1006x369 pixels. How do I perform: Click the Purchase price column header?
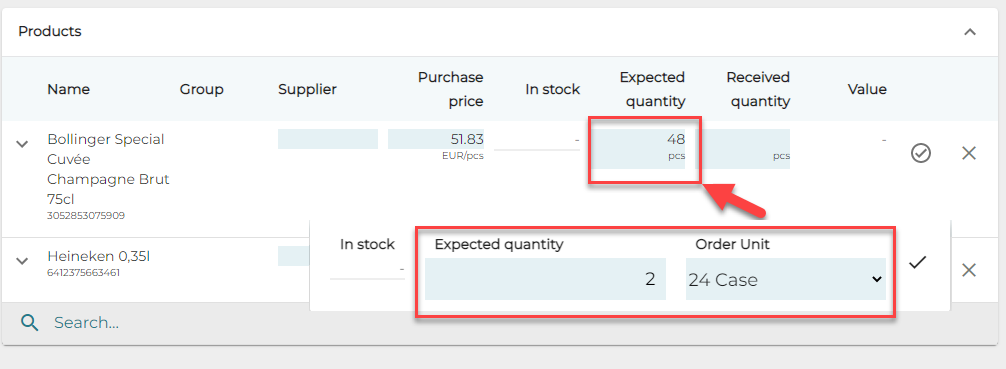click(x=450, y=89)
